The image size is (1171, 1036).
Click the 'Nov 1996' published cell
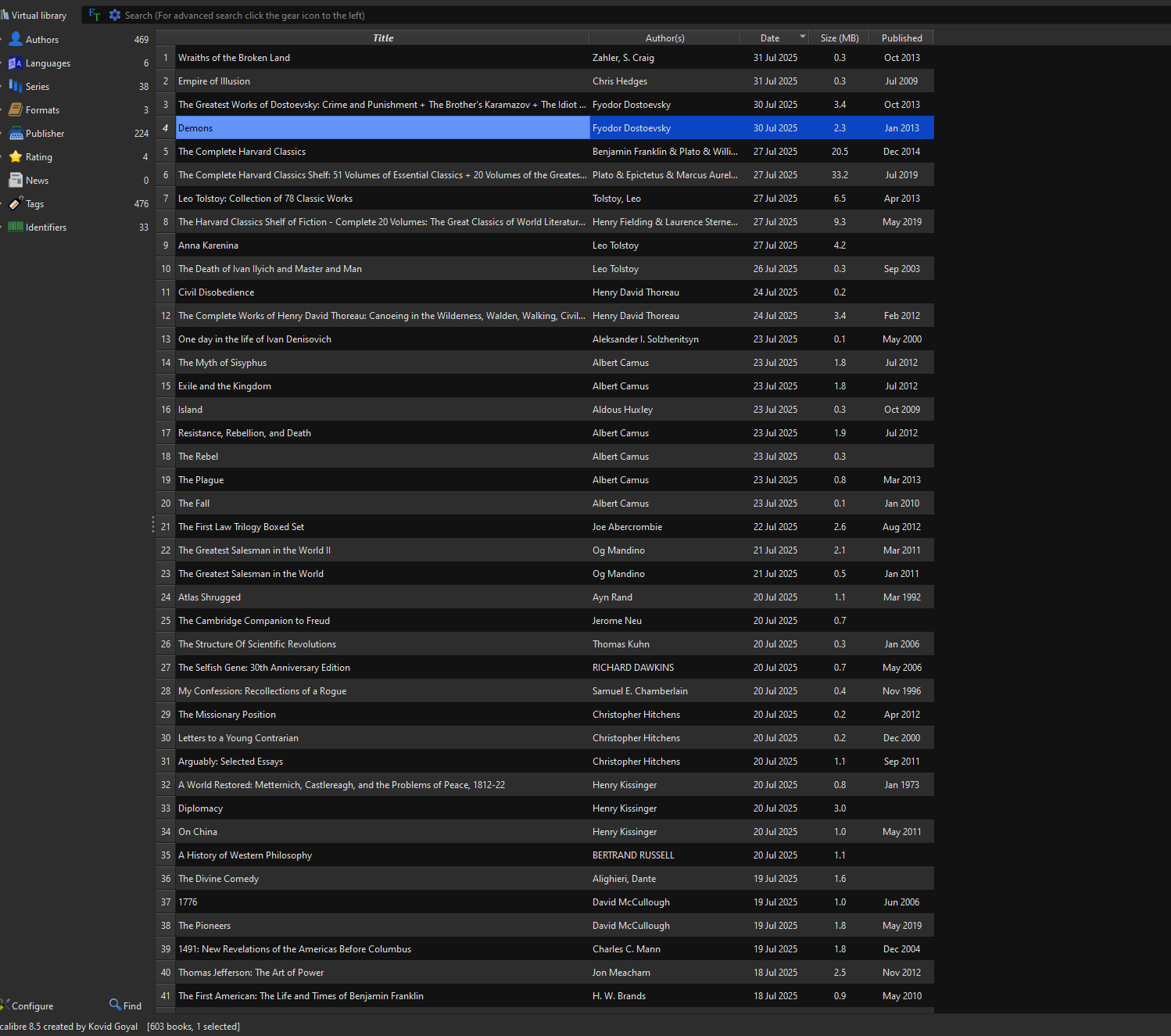(x=902, y=691)
